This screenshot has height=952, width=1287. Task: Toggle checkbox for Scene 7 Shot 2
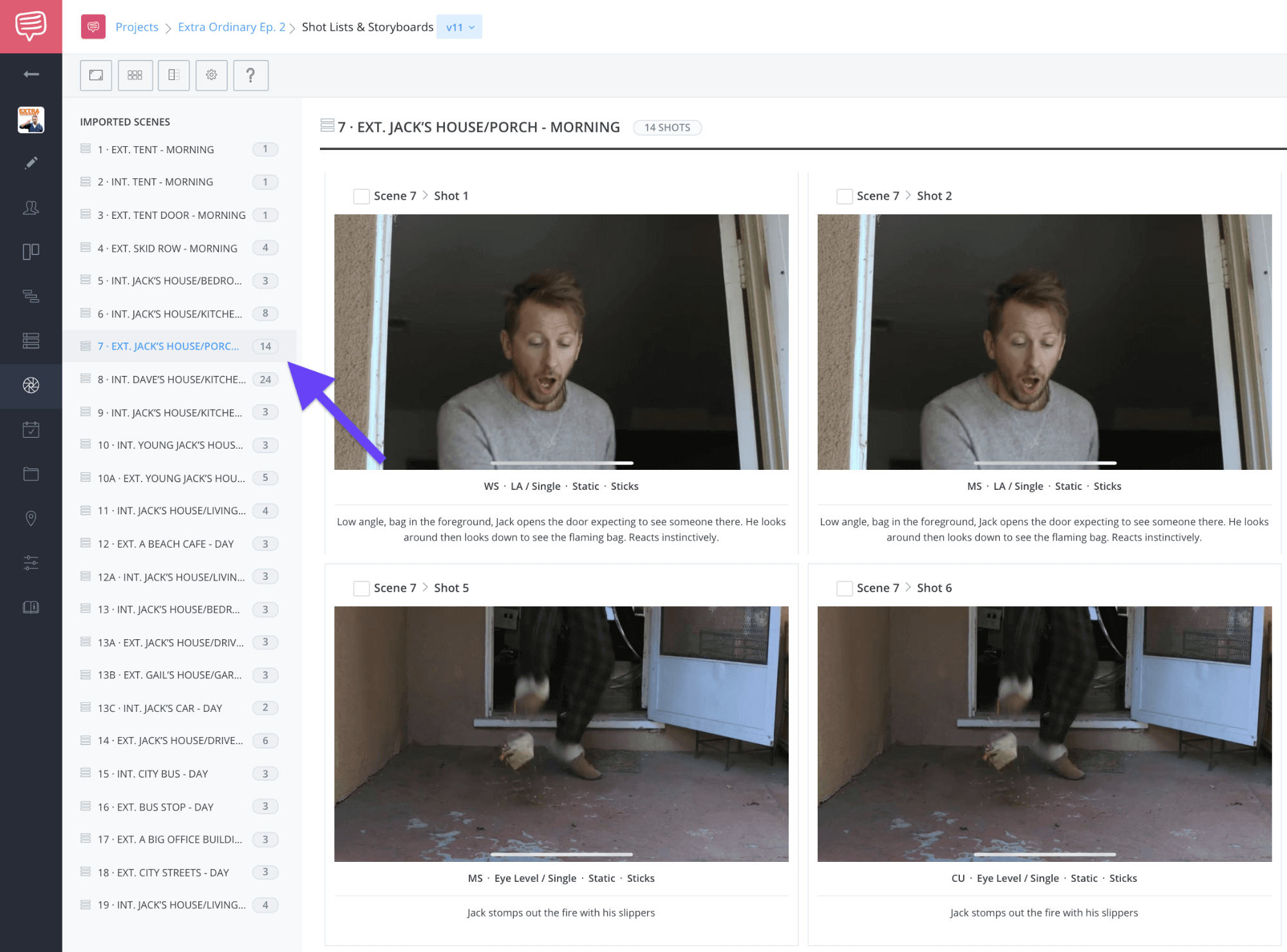[843, 196]
